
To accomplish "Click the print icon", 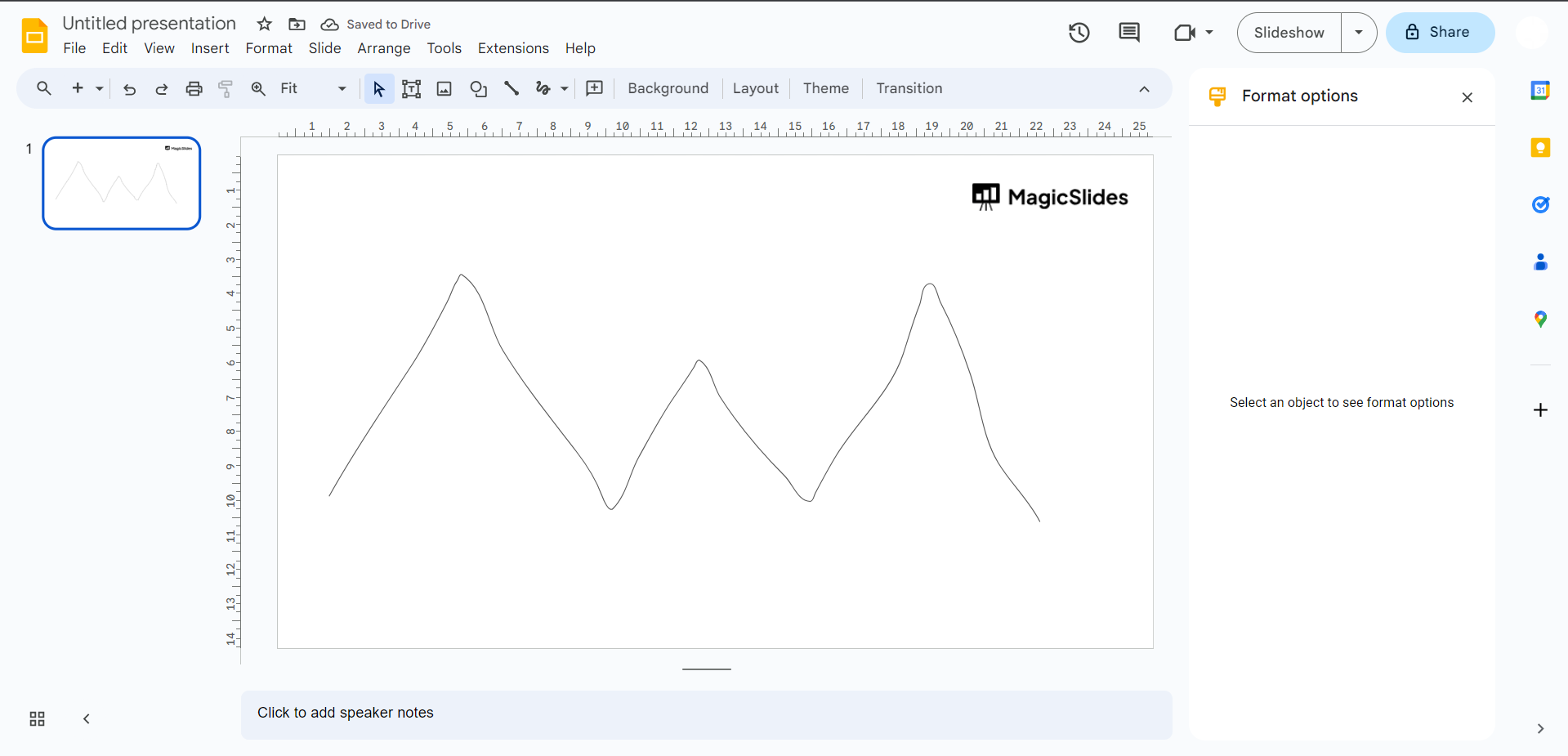I will (194, 89).
